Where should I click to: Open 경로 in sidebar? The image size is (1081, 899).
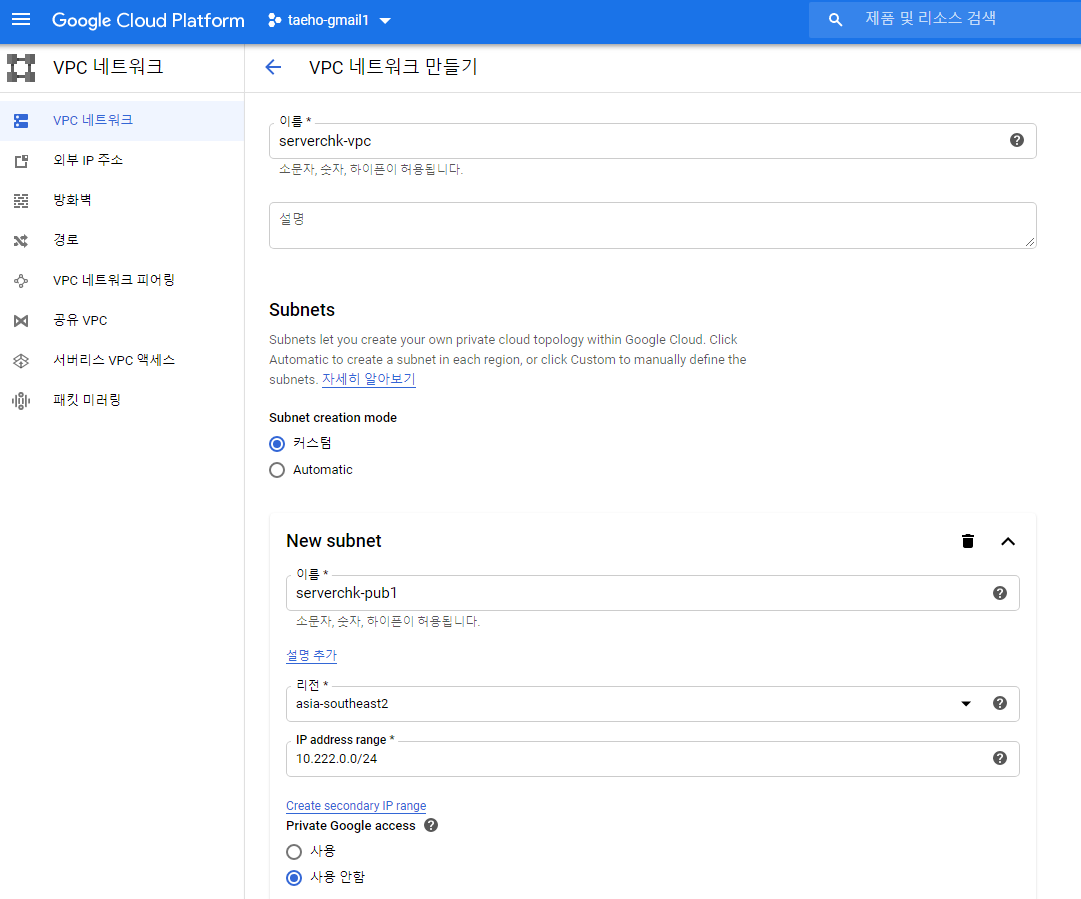(x=122, y=241)
